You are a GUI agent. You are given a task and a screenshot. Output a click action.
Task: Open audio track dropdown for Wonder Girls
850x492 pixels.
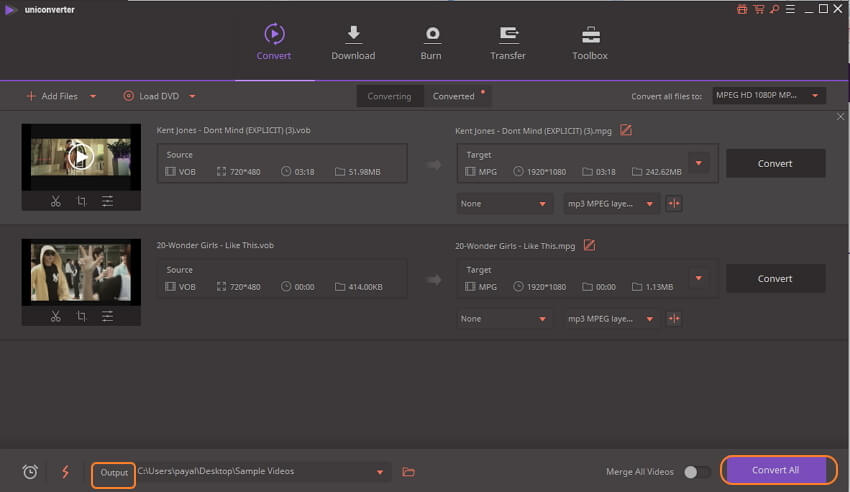[x=611, y=319]
